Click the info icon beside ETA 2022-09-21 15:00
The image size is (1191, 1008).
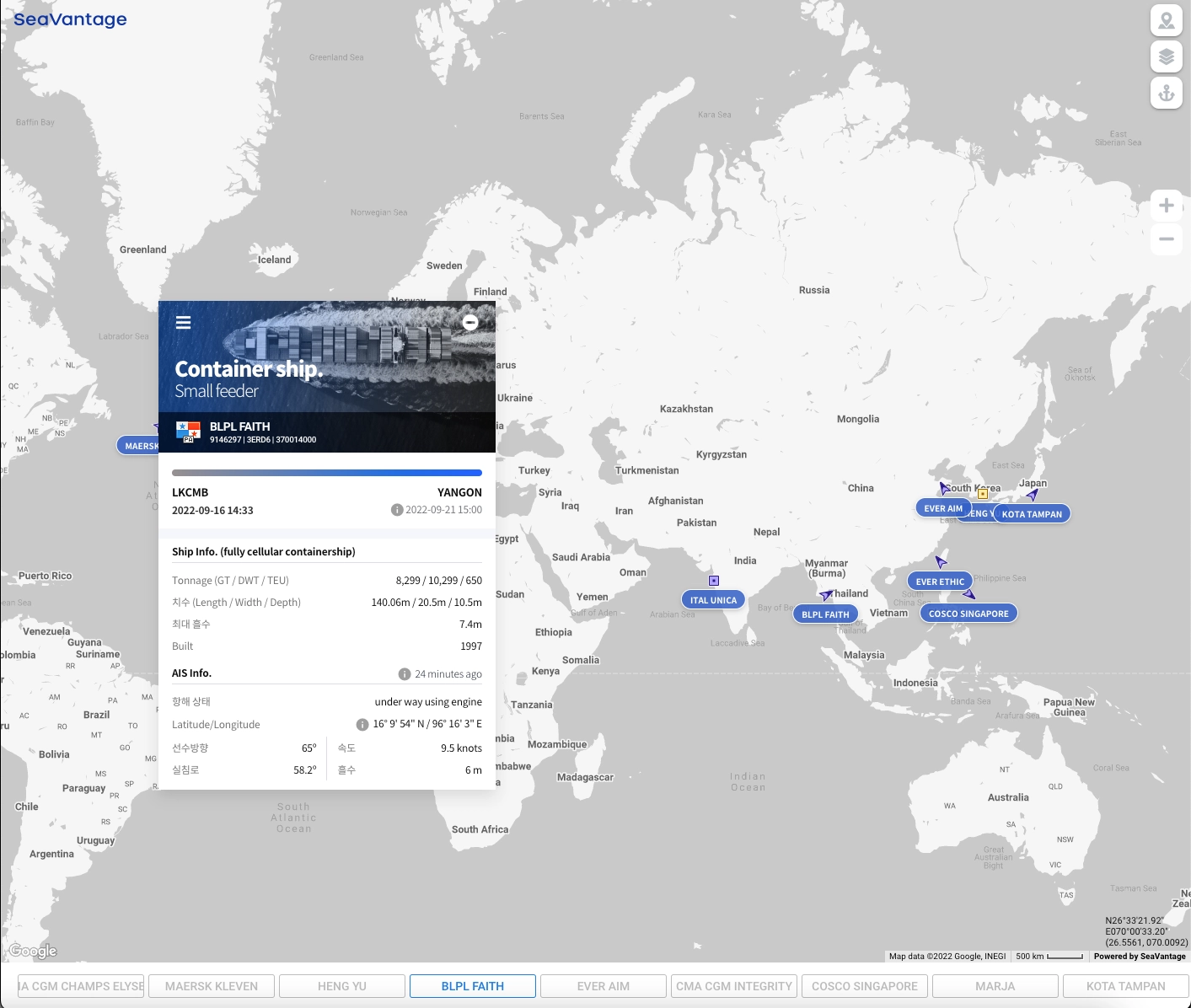(397, 510)
